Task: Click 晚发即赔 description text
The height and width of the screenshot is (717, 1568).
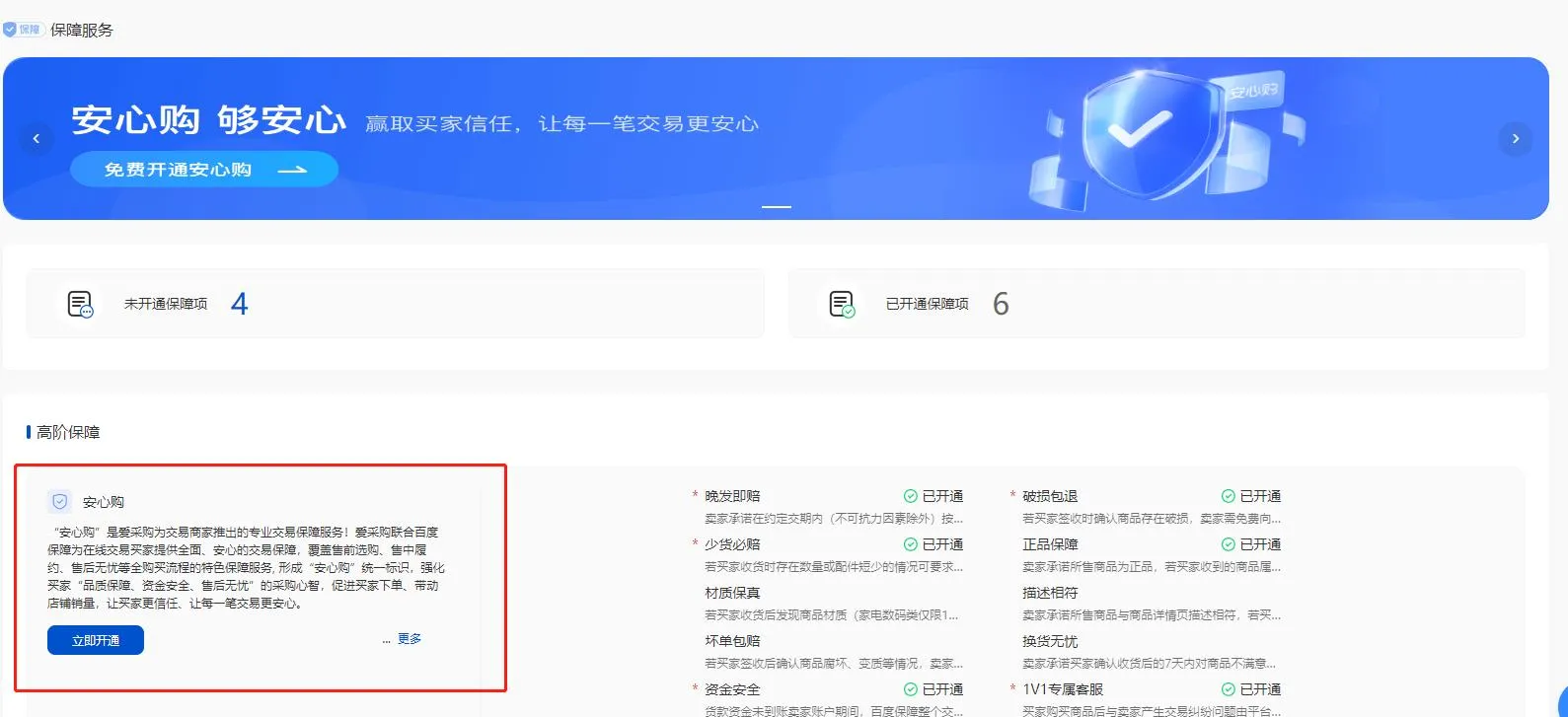Action: [834, 518]
